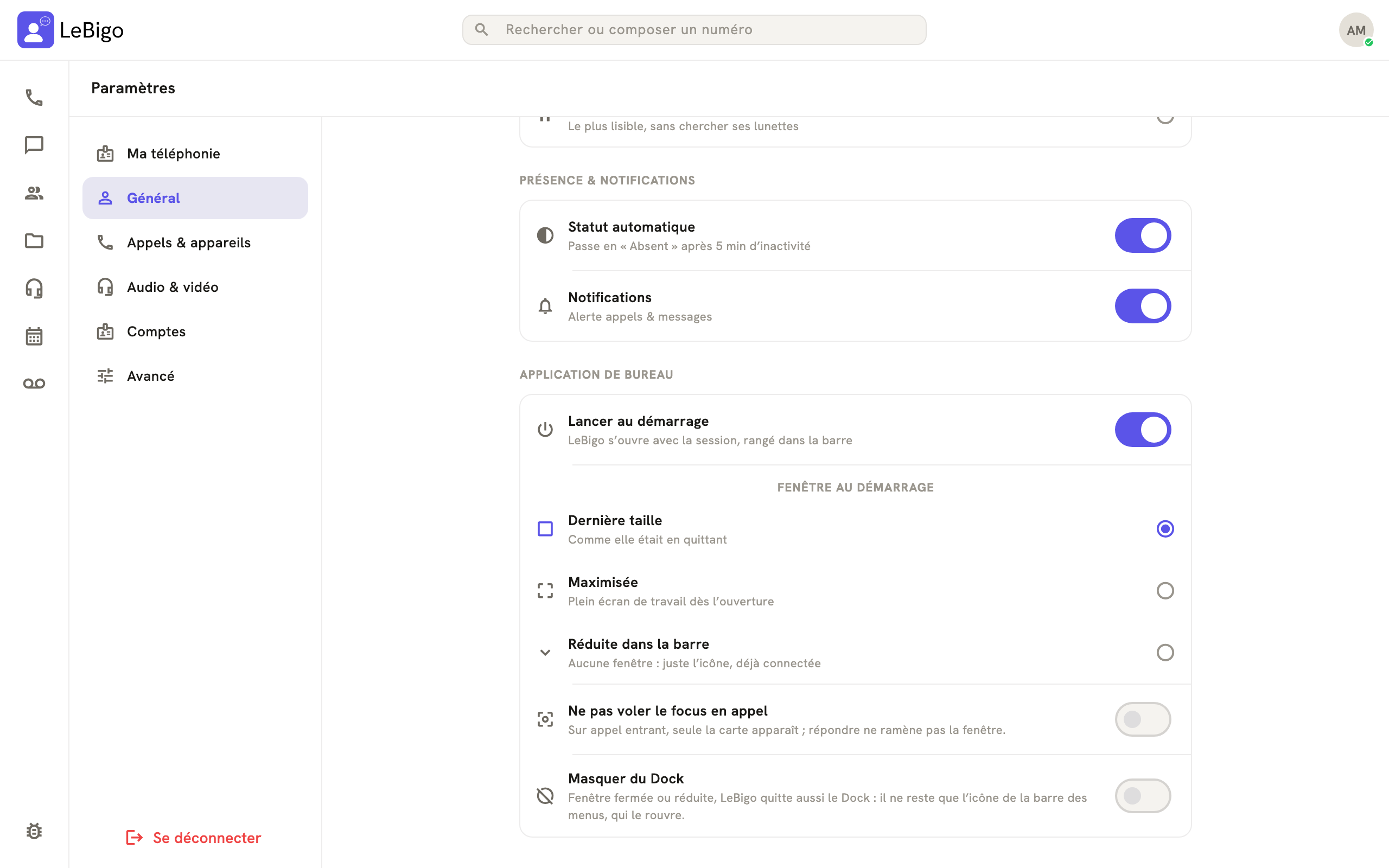
Task: Open the chat messages icon in left rail
Action: pyautogui.click(x=34, y=145)
